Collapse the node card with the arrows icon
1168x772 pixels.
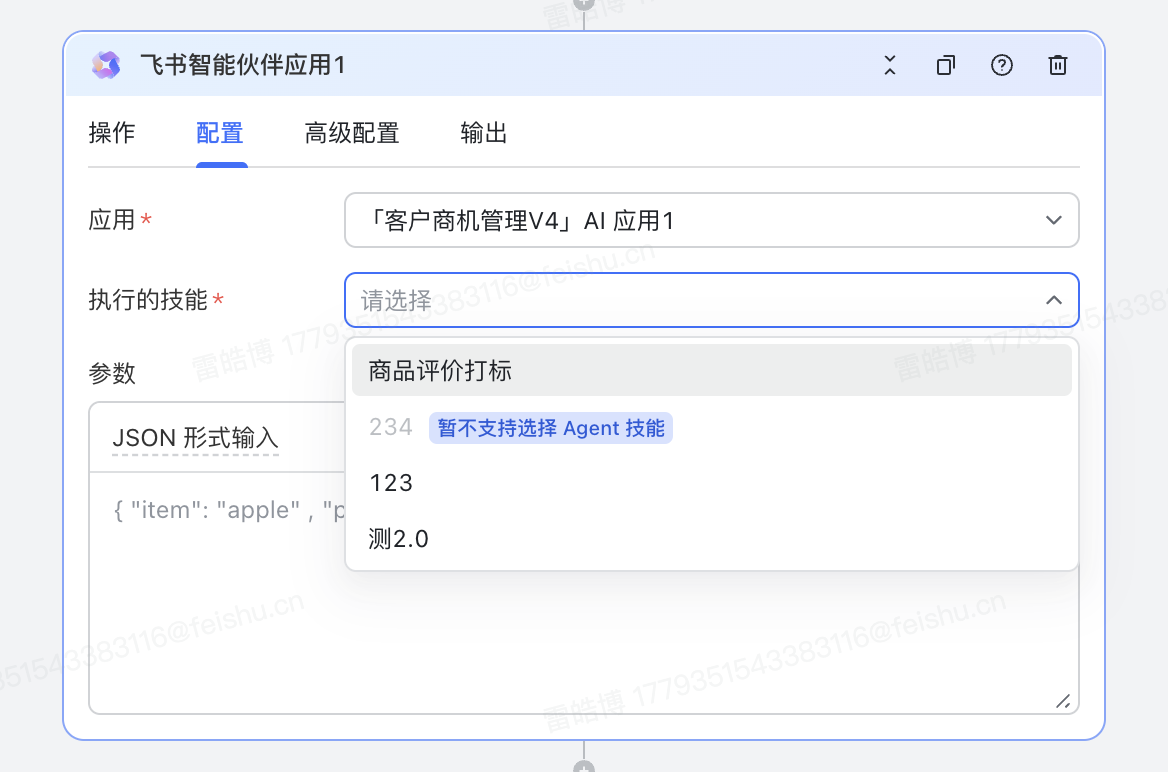point(889,66)
